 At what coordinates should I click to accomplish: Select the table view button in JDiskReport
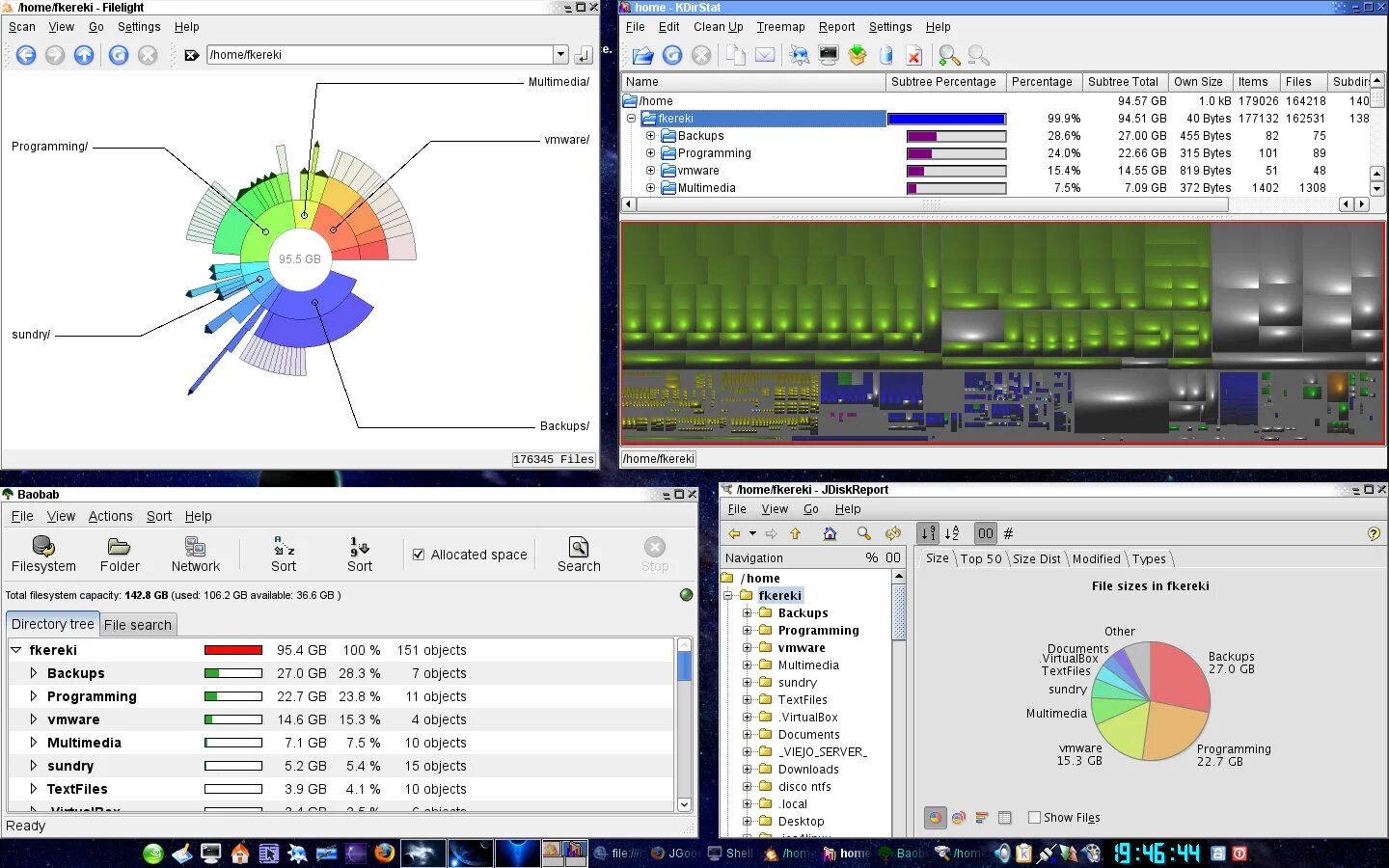pos(1005,818)
